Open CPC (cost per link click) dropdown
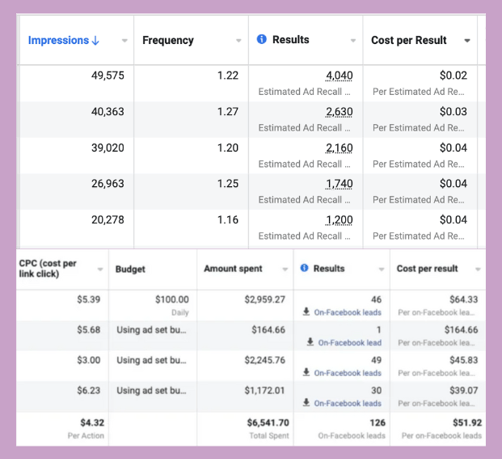This screenshot has width=502, height=459. point(100,269)
